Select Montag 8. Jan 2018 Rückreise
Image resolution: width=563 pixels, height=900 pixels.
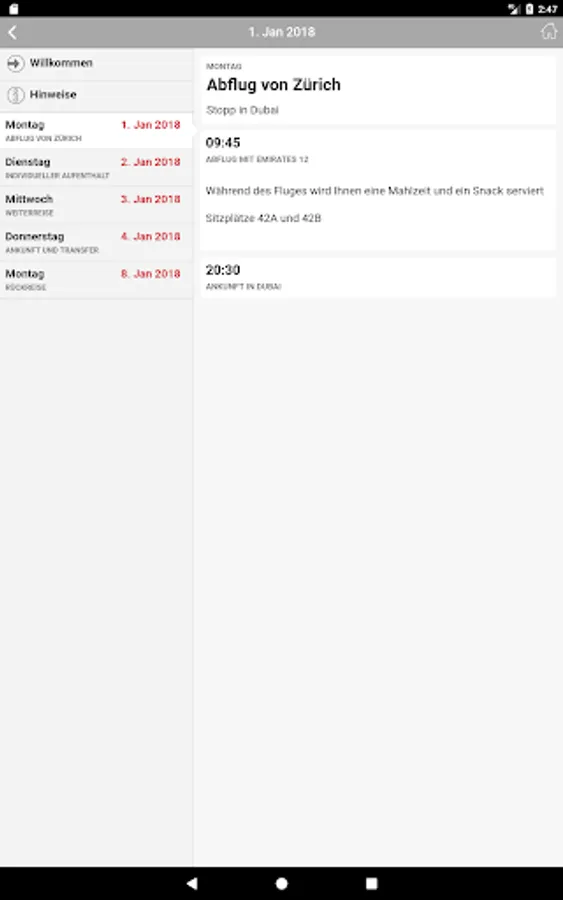tap(96, 280)
